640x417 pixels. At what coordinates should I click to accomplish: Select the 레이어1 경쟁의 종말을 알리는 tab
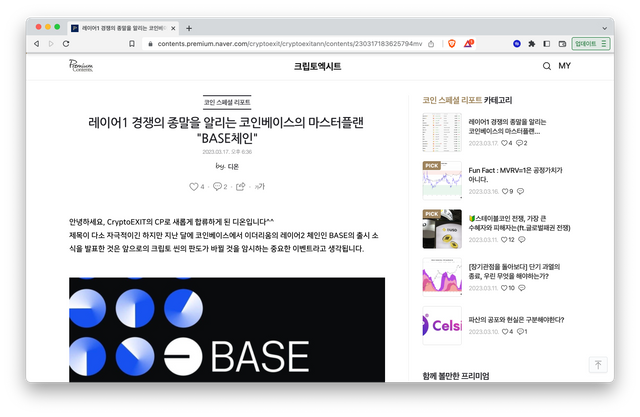(123, 28)
